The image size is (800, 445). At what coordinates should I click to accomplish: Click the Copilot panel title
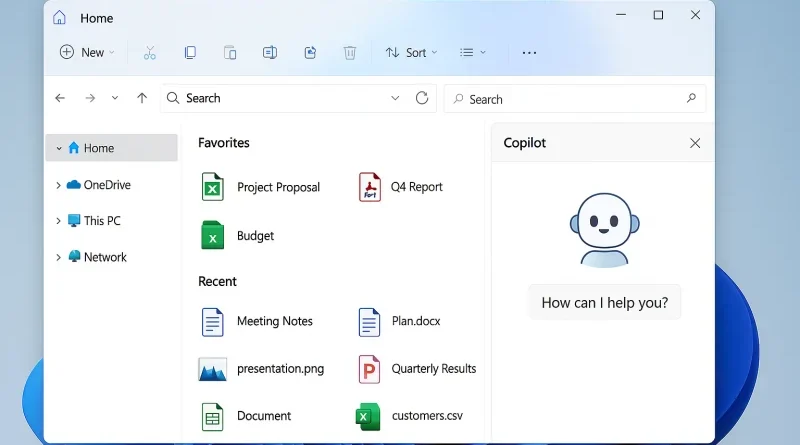pyautogui.click(x=524, y=143)
